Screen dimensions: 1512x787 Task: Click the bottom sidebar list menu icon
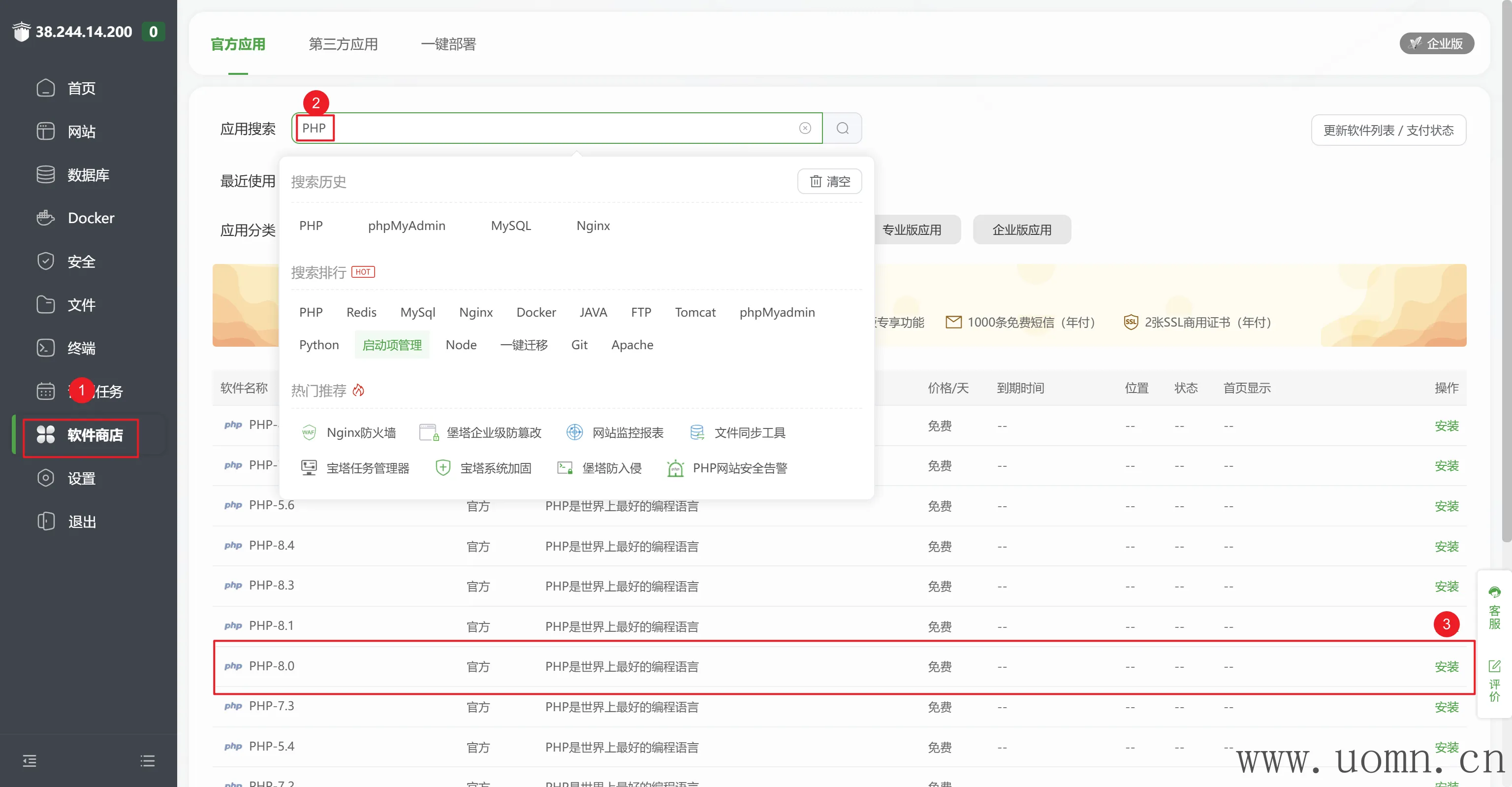tap(147, 761)
